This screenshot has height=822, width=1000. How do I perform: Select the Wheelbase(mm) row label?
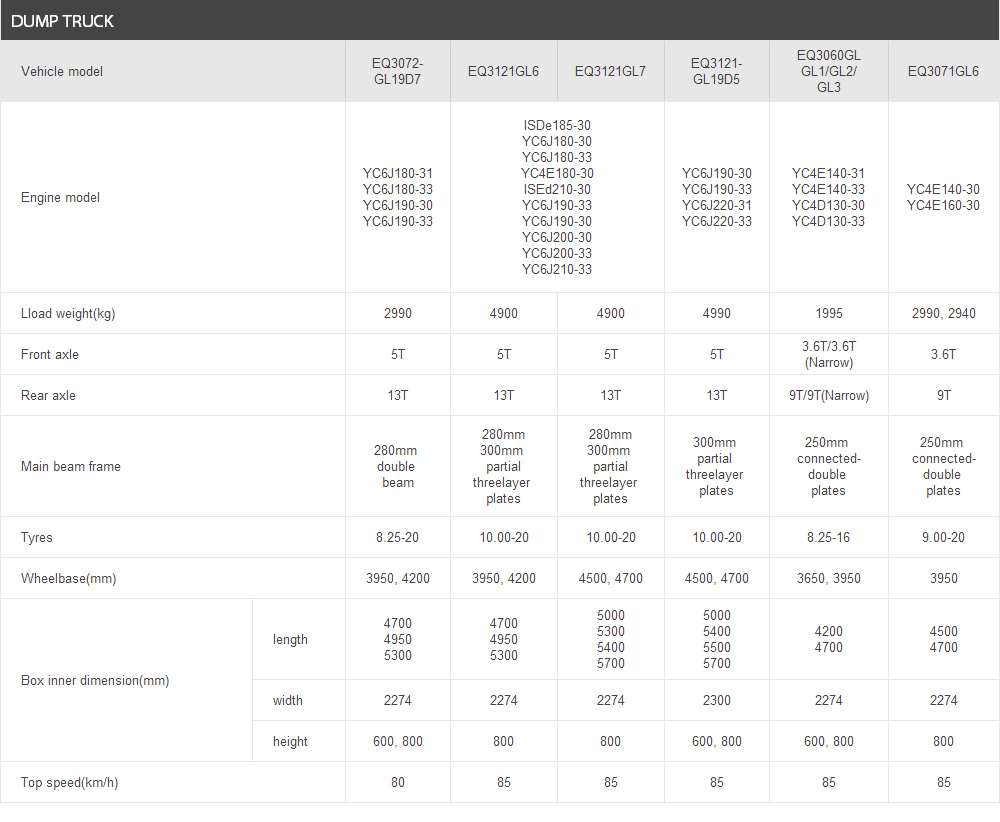tap(69, 578)
